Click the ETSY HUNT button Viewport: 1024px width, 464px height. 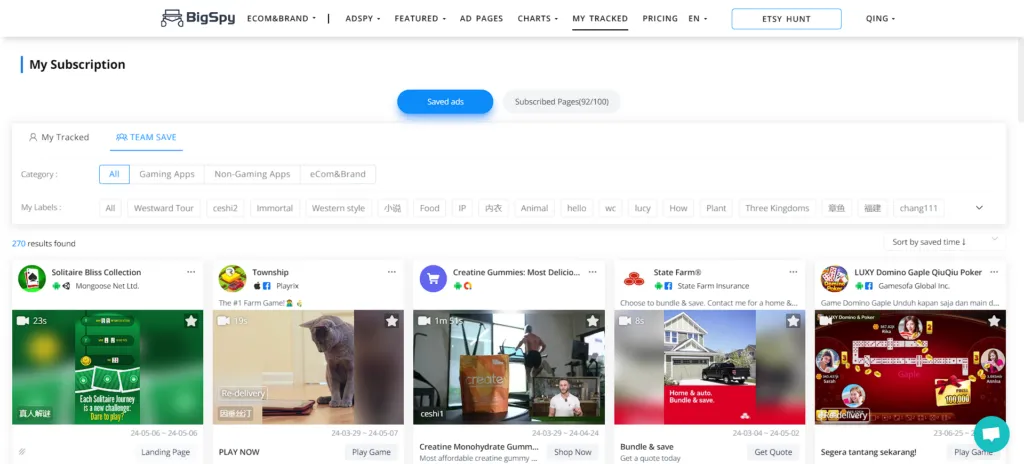point(786,19)
